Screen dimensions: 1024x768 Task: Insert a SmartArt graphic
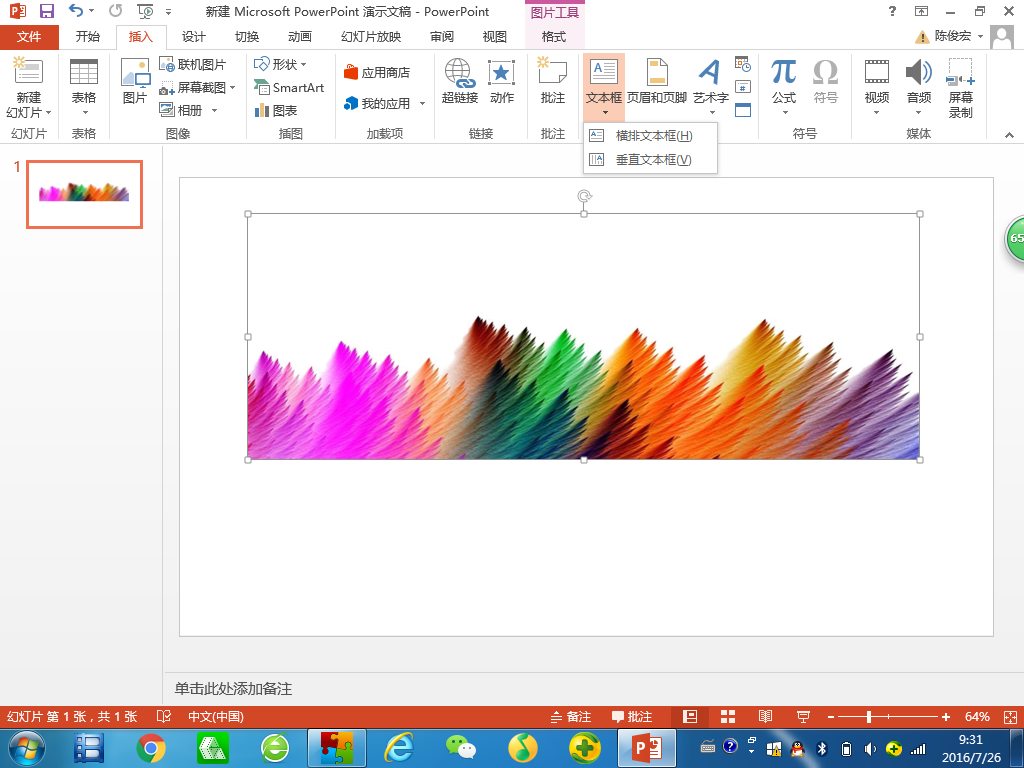[x=289, y=87]
